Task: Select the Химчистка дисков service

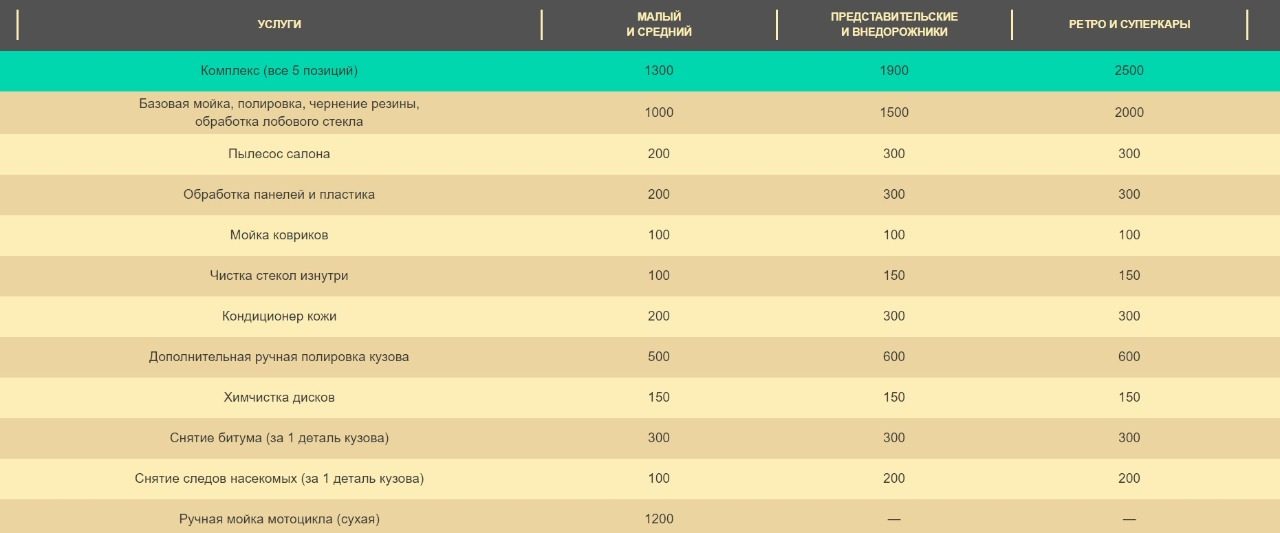Action: pyautogui.click(x=279, y=397)
